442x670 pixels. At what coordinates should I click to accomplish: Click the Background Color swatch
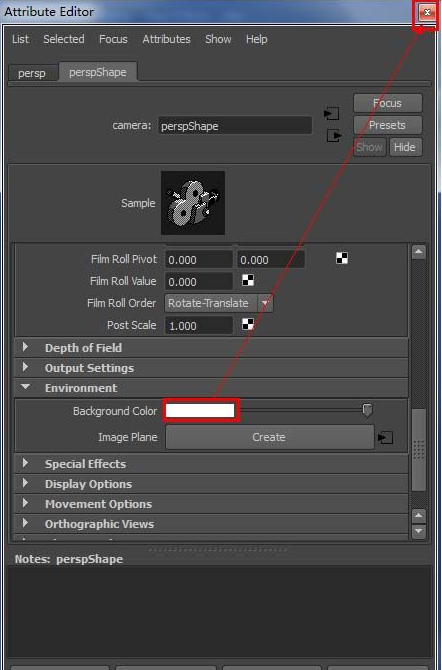(200, 411)
